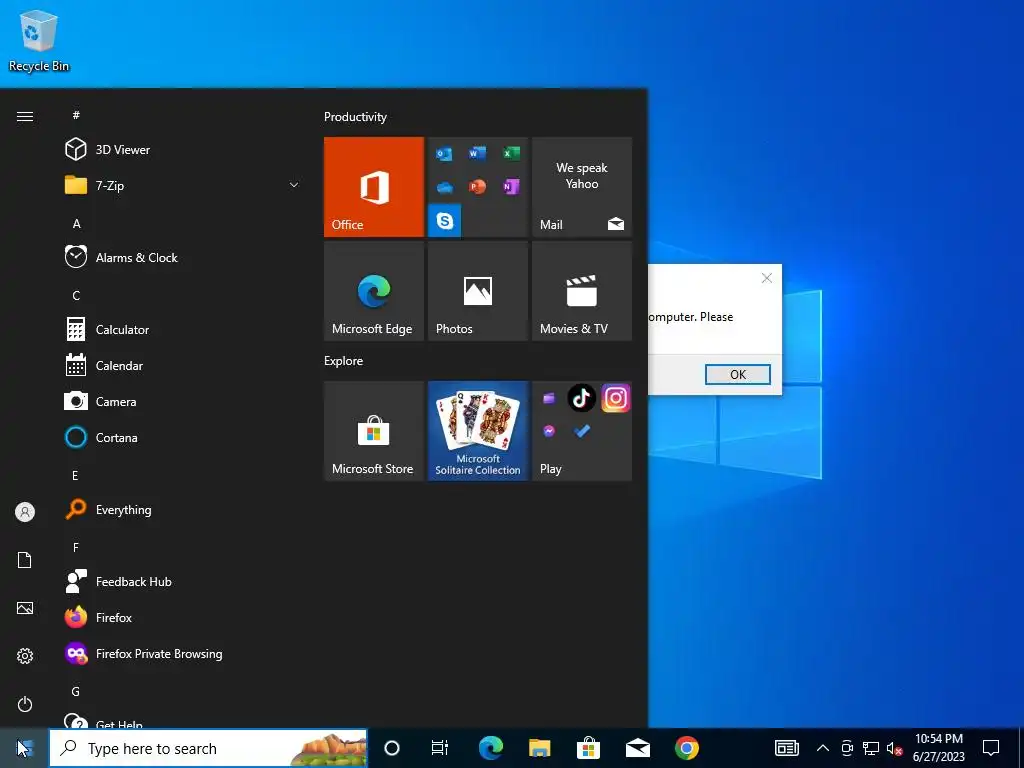Close the dialog with the X button
Screen dimensions: 1024x768
pyautogui.click(x=767, y=278)
